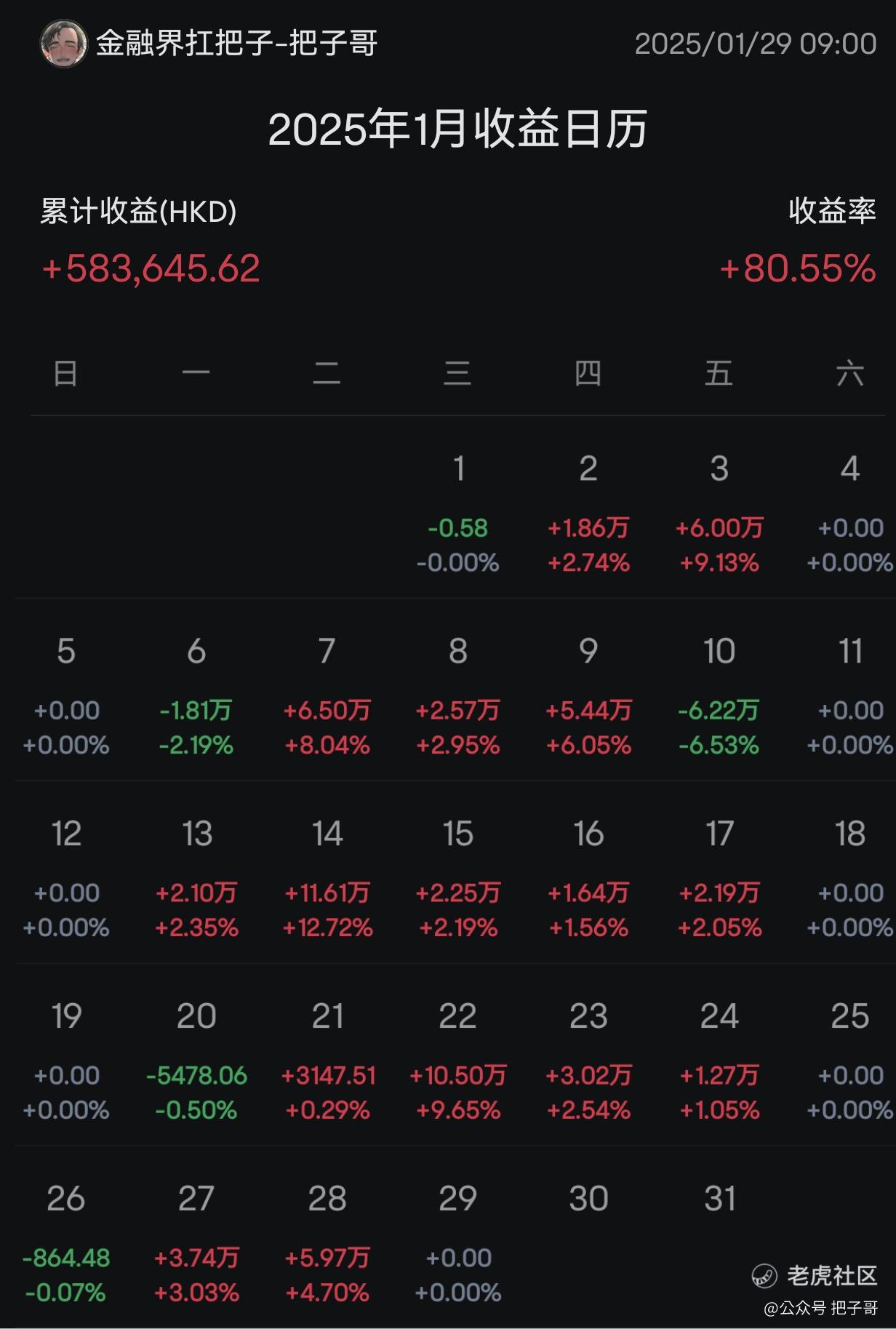Tap the user profile avatar

64,44
